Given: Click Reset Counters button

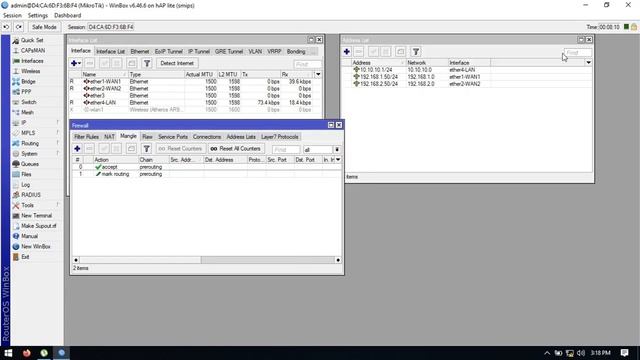Looking at the screenshot, I should coord(180,149).
